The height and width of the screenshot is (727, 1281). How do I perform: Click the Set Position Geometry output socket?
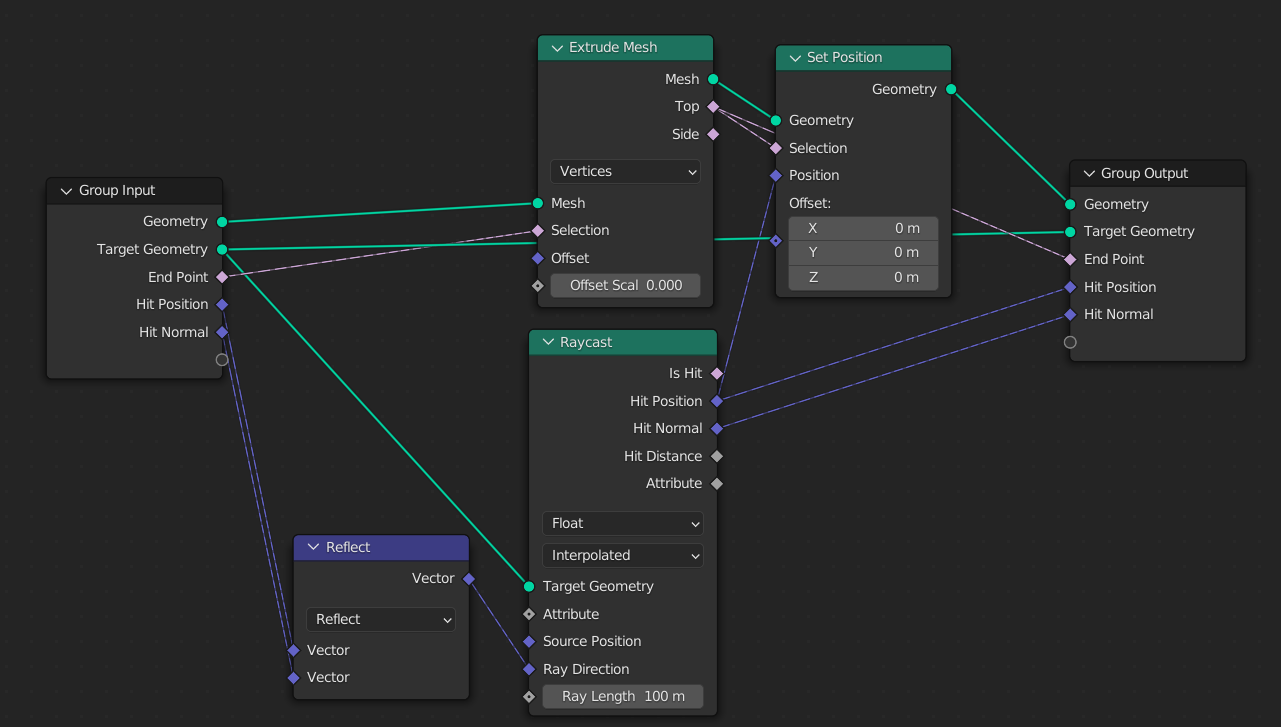951,89
